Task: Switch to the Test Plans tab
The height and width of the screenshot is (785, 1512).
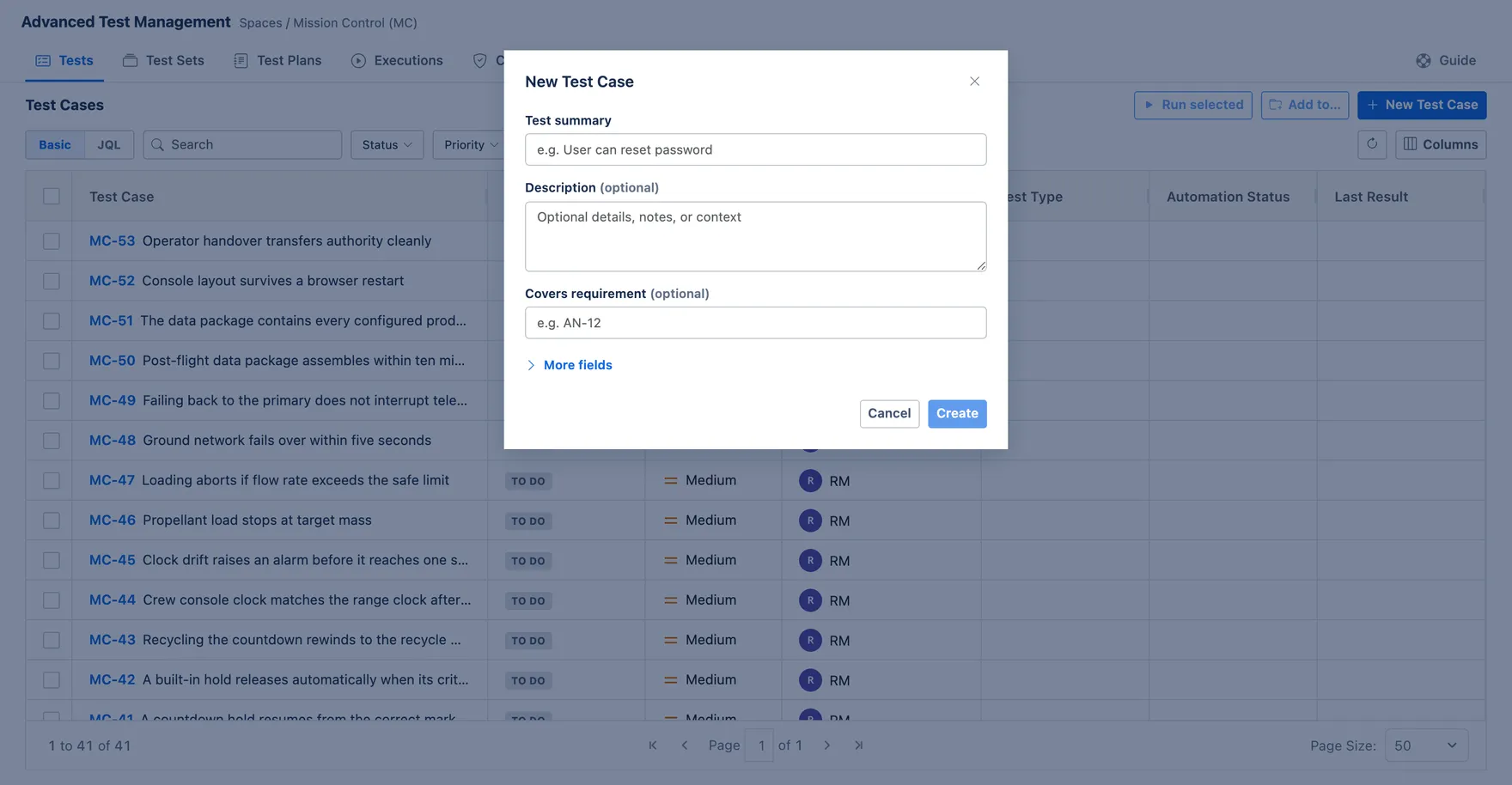Action: point(277,61)
